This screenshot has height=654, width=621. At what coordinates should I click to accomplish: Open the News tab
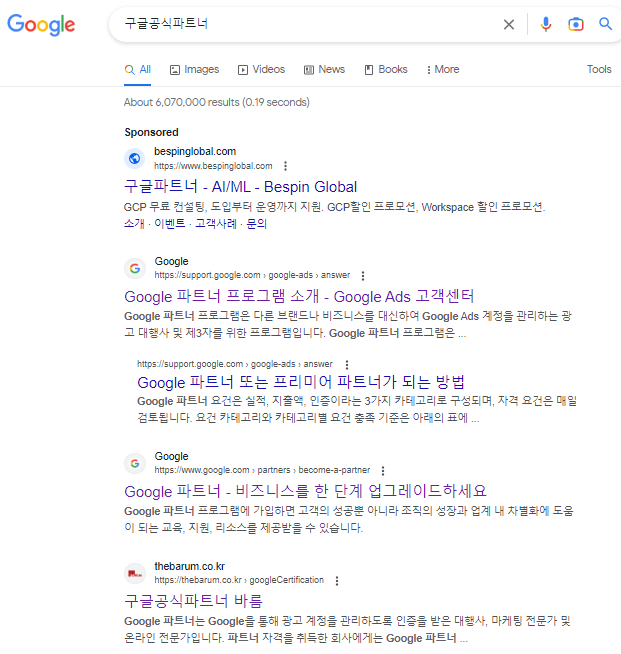324,70
